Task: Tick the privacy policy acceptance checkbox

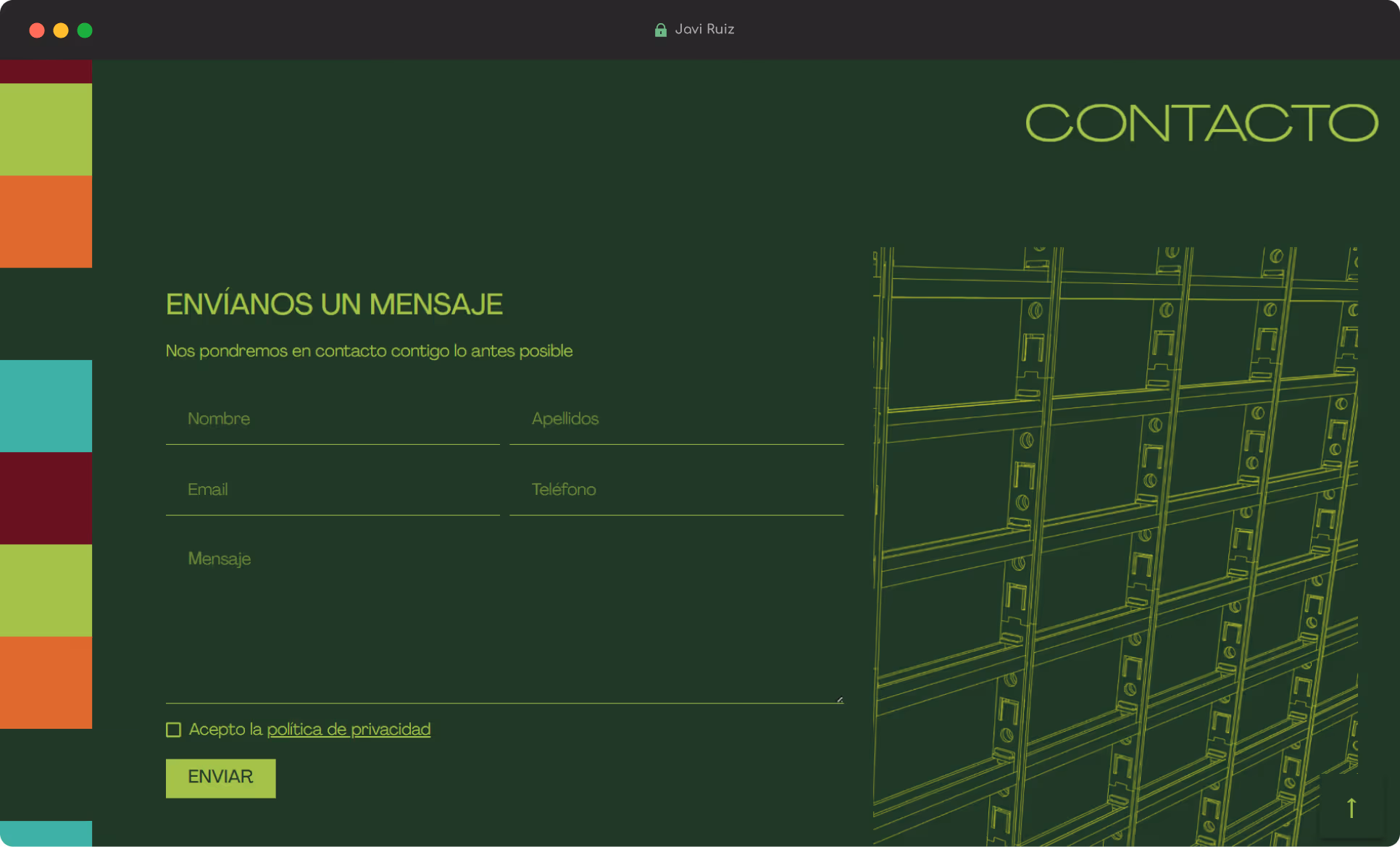Action: point(173,730)
